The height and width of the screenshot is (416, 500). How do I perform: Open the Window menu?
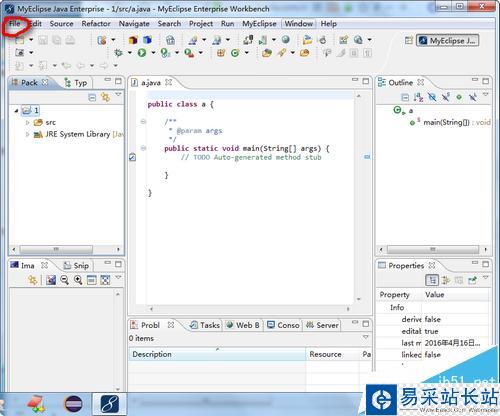(x=299, y=24)
